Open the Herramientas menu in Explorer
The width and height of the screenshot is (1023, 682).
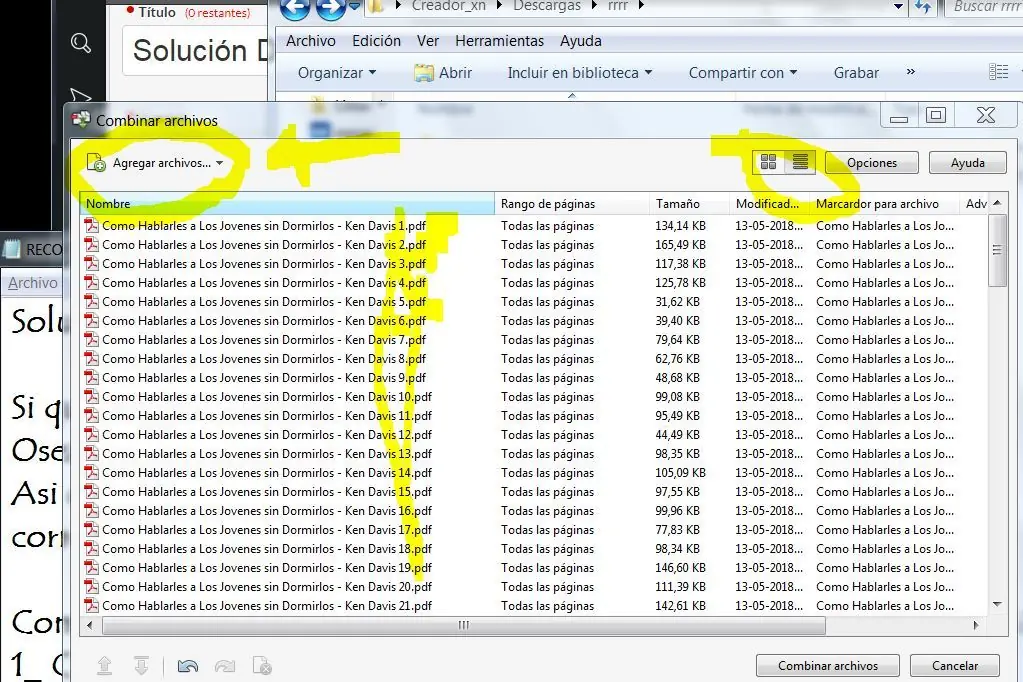click(x=499, y=40)
